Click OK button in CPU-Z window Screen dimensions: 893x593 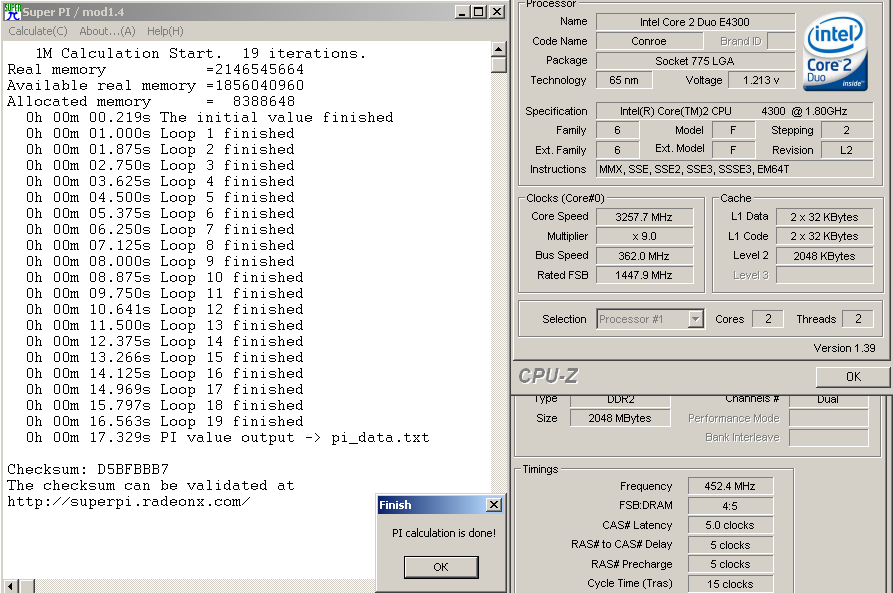pos(853,377)
